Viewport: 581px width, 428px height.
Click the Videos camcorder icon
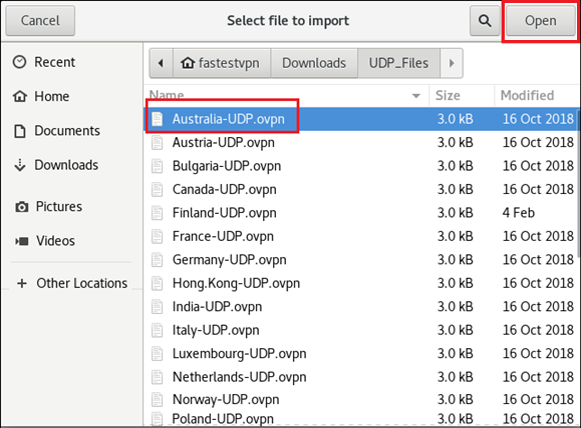coord(21,241)
